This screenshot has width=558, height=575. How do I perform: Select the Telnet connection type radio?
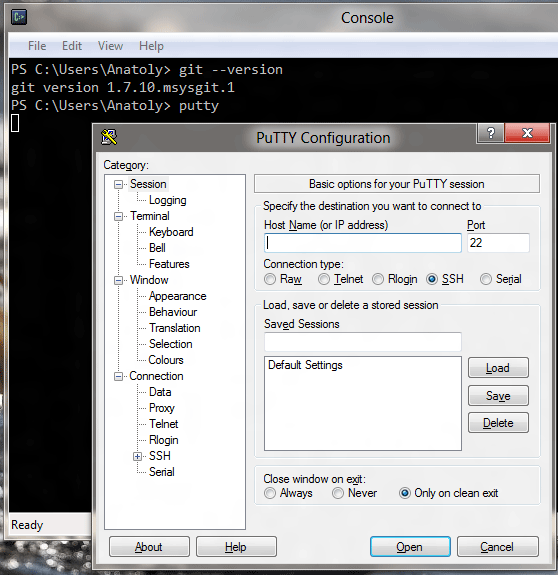pyautogui.click(x=324, y=279)
